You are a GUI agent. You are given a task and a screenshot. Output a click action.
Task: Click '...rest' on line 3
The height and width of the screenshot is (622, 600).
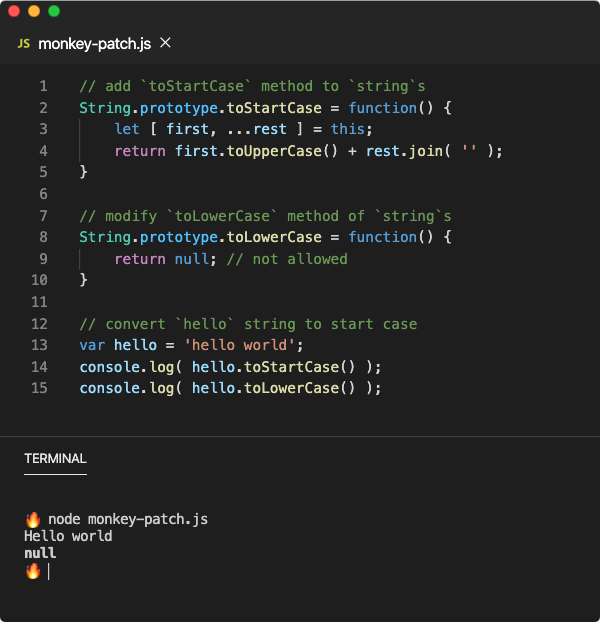pos(257,129)
